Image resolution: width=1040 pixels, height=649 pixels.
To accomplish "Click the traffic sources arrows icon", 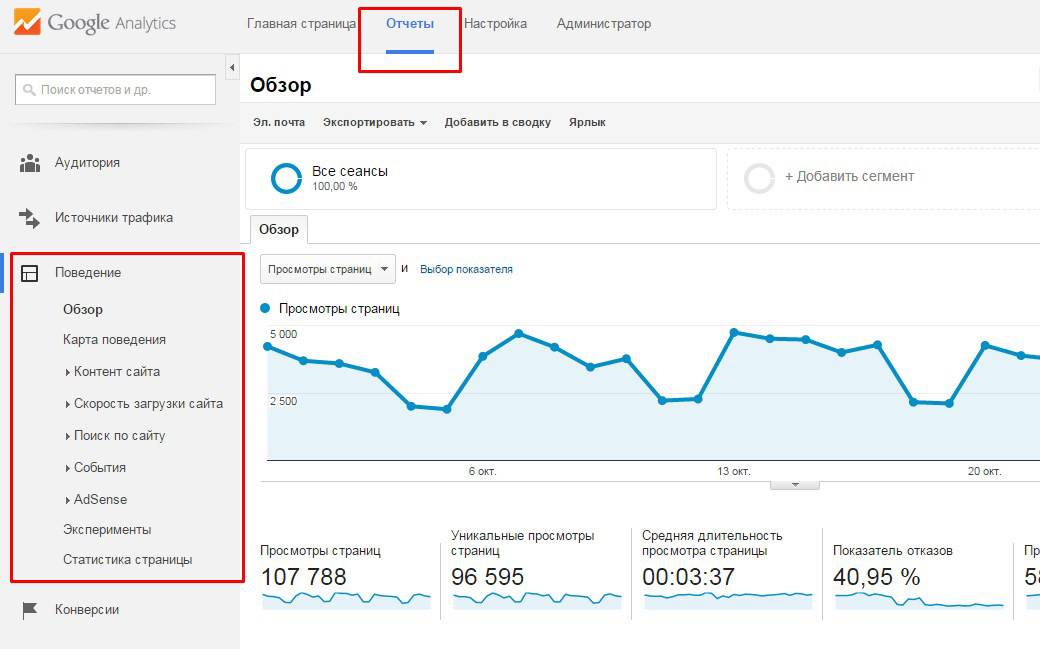I will click(x=29, y=218).
